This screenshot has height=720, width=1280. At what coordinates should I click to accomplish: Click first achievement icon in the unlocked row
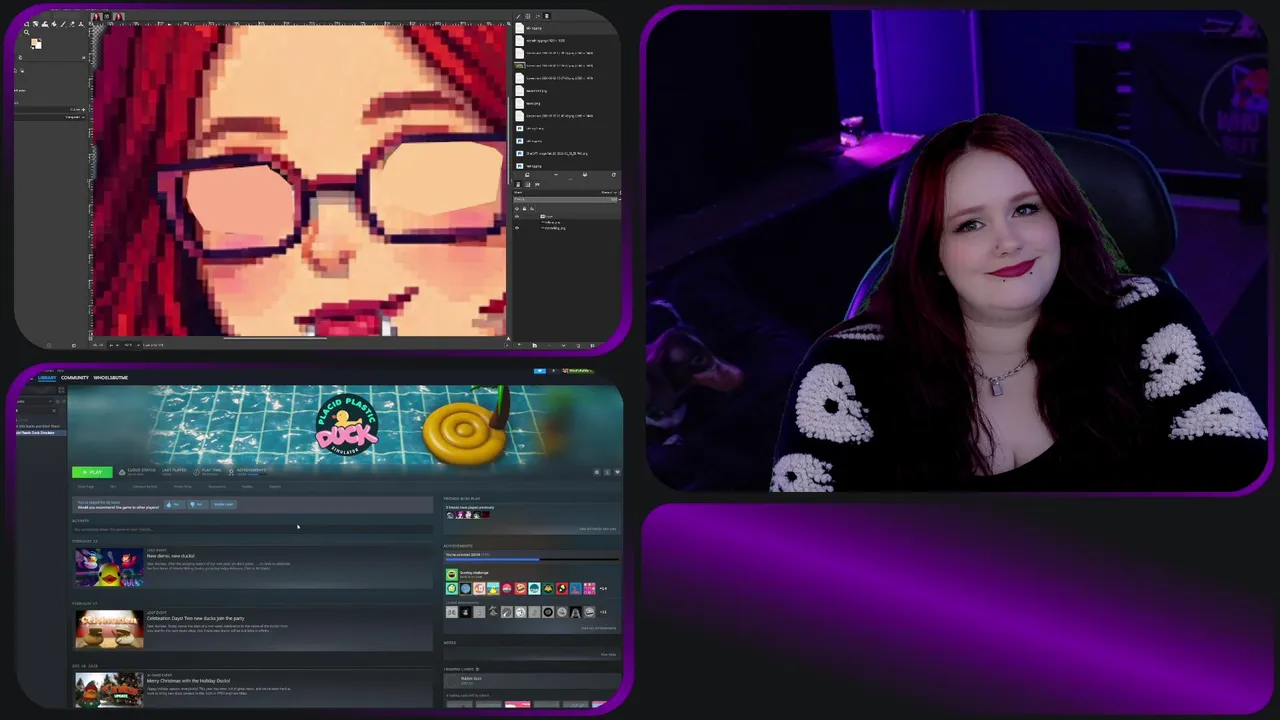pyautogui.click(x=452, y=588)
